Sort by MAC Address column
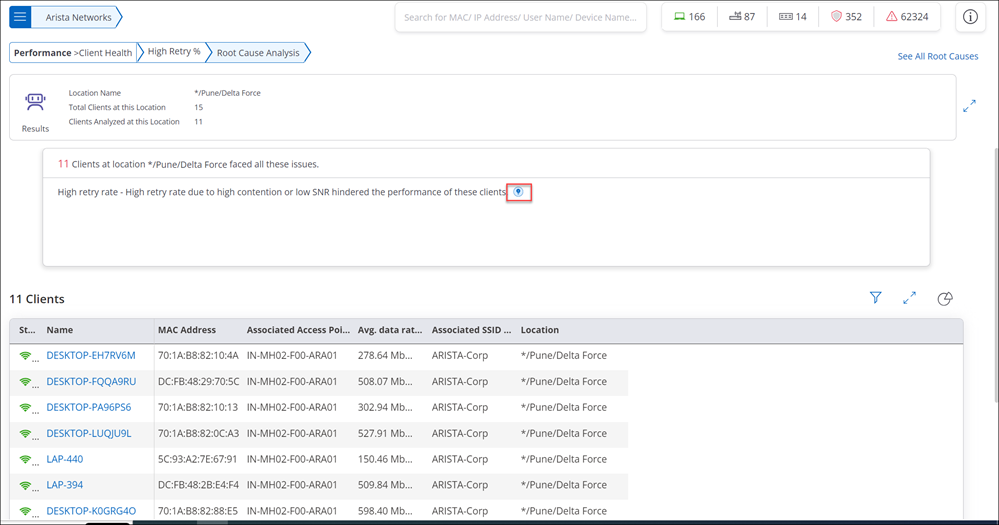Viewport: 999px width, 525px height. click(187, 330)
